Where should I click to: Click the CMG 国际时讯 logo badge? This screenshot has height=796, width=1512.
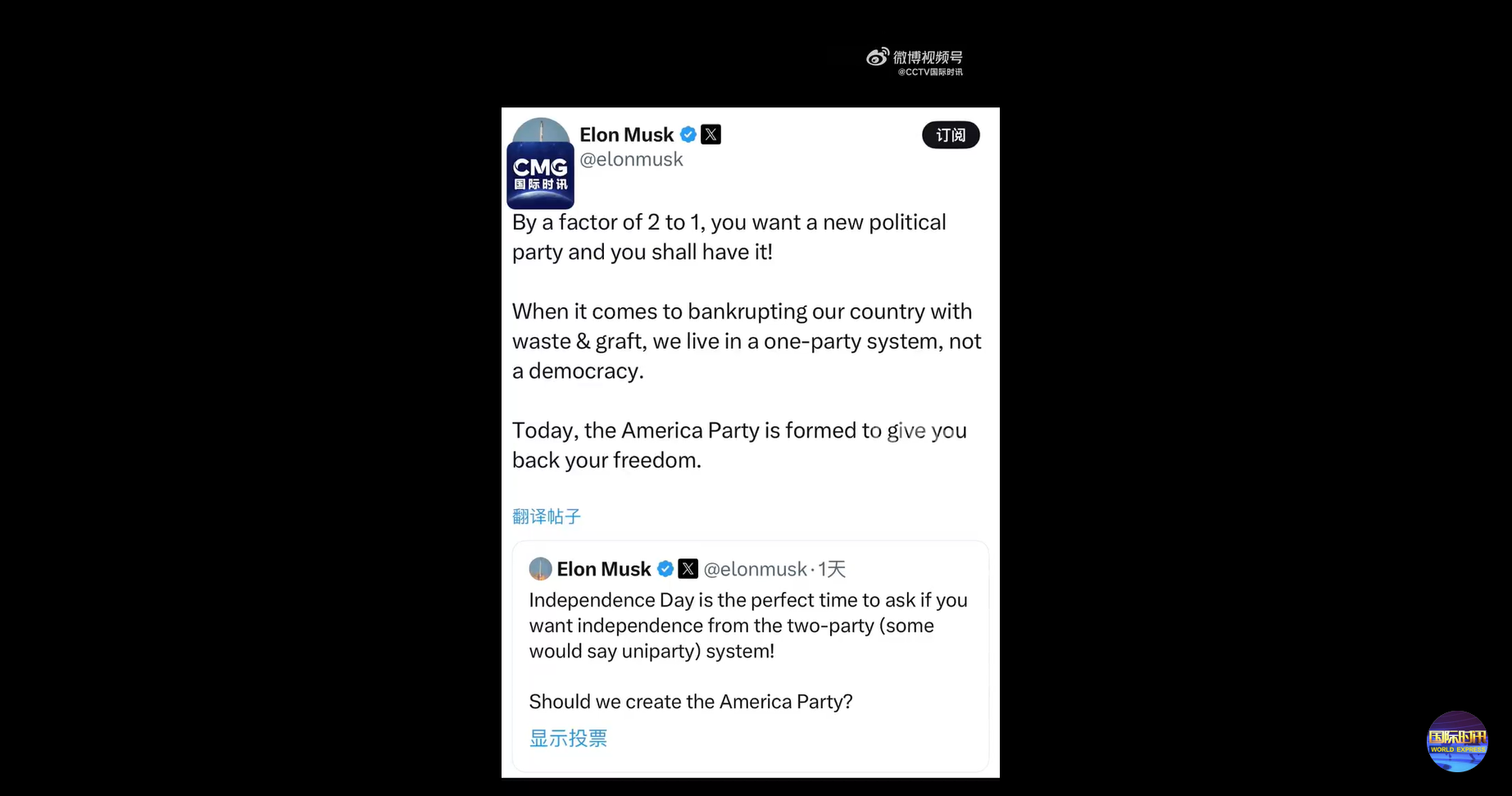(540, 175)
